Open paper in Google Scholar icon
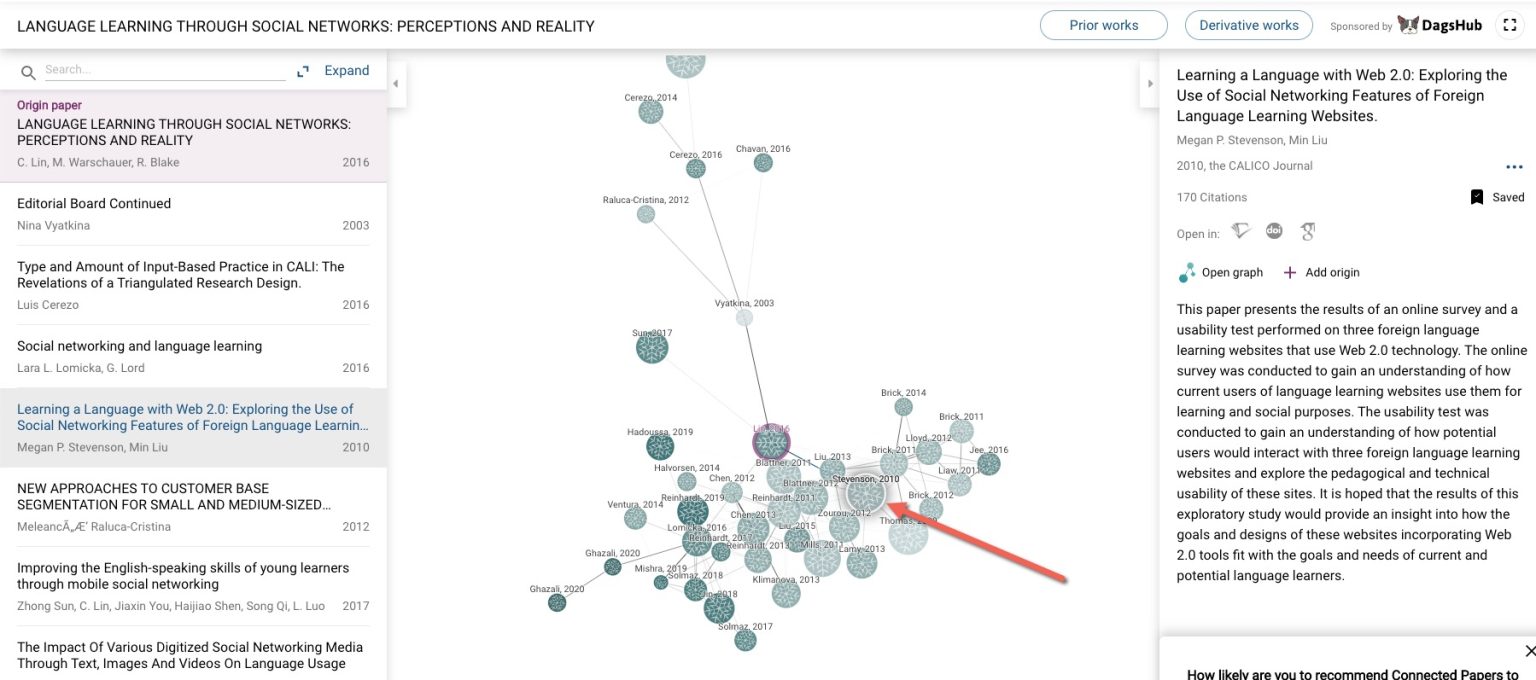The image size is (1536, 680). (x=1307, y=232)
